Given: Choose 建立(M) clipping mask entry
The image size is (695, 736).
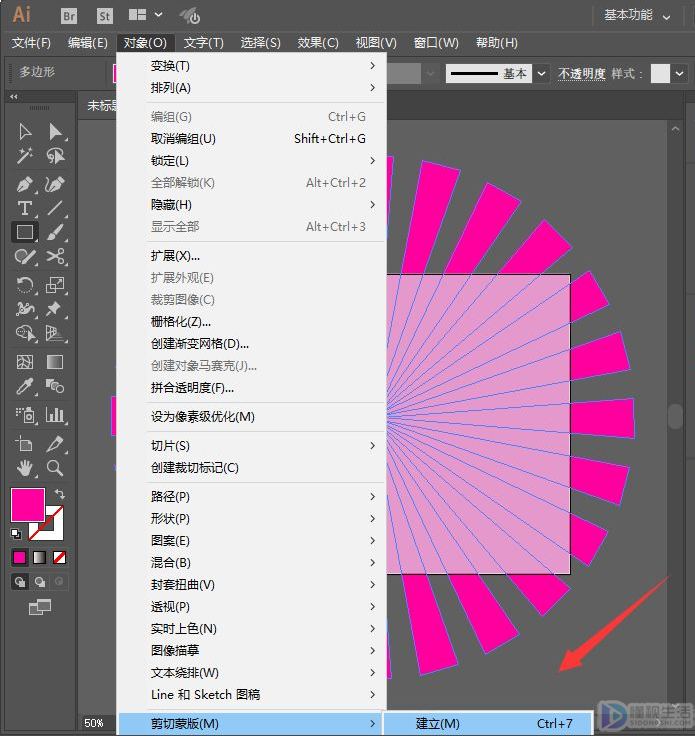Looking at the screenshot, I should pyautogui.click(x=488, y=724).
